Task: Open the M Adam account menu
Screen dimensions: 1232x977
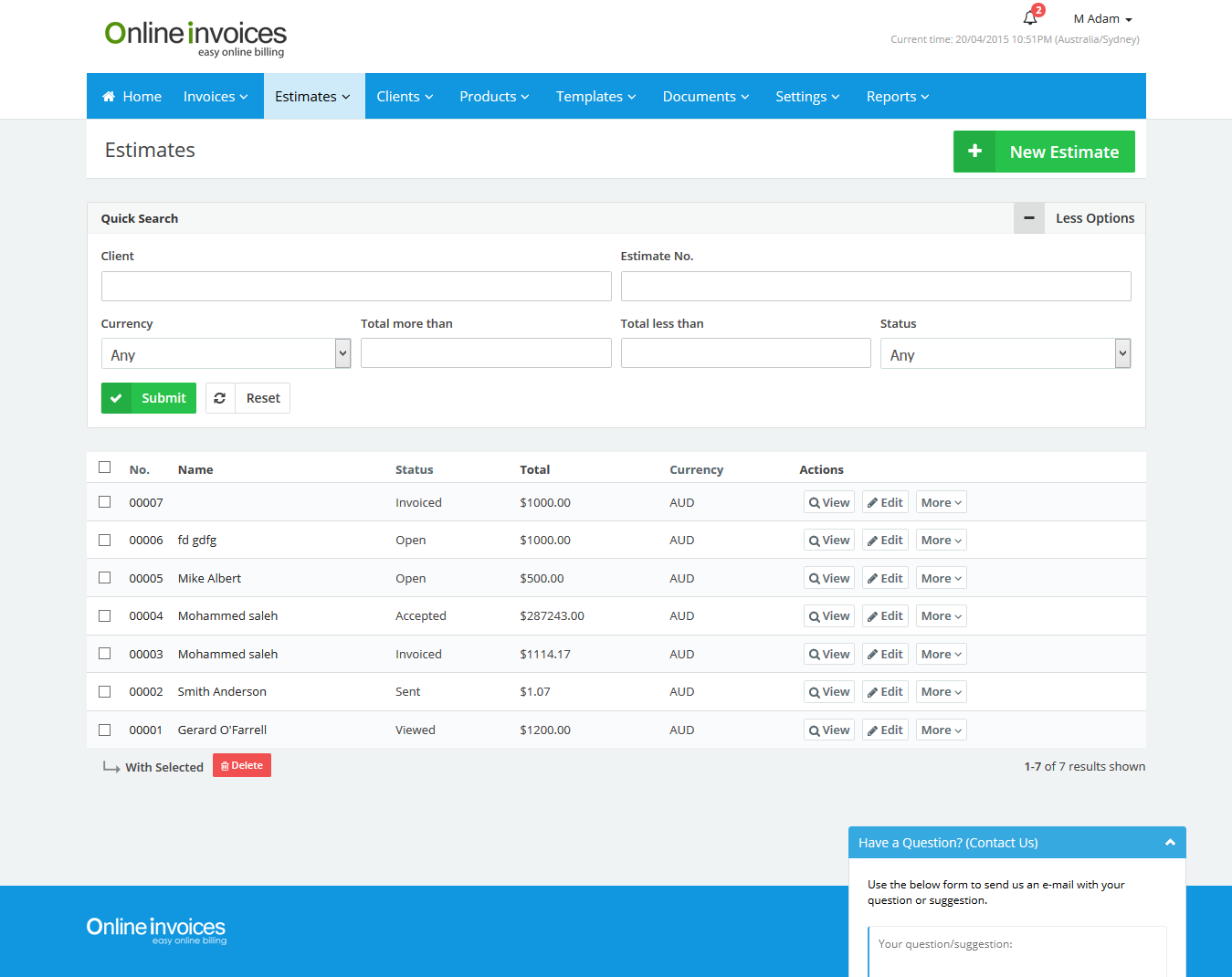Action: 1102,19
